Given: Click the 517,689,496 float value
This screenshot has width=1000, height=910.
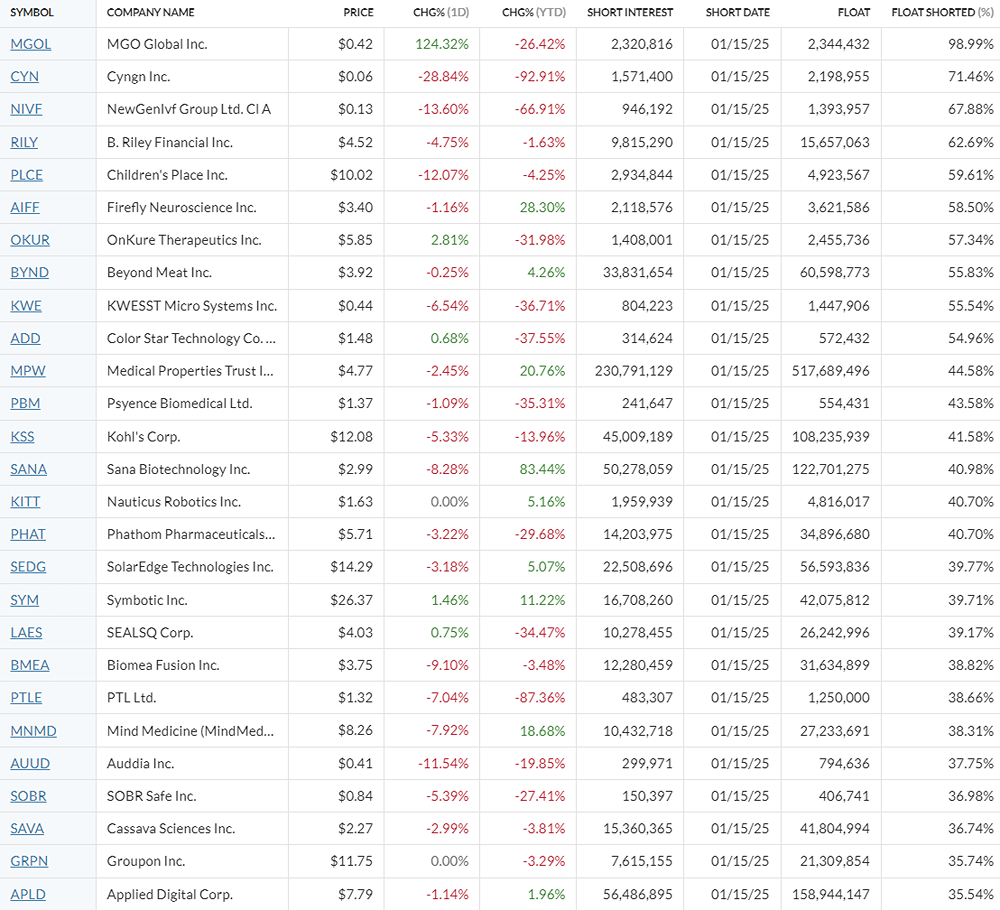Looking at the screenshot, I should click(x=831, y=371).
